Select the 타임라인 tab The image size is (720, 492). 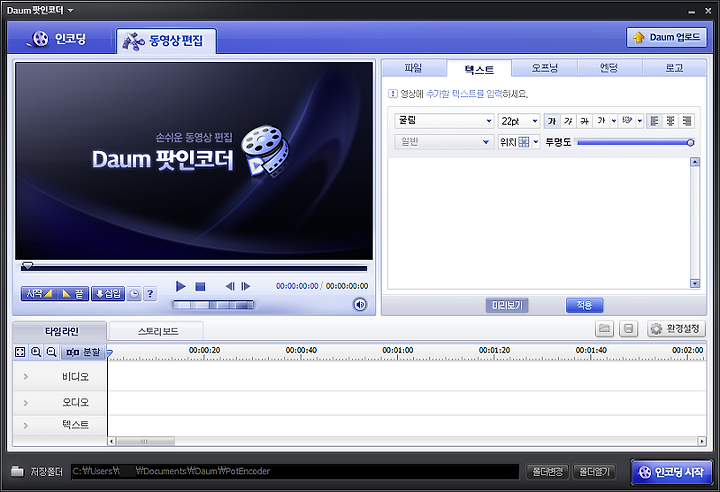click(x=61, y=331)
